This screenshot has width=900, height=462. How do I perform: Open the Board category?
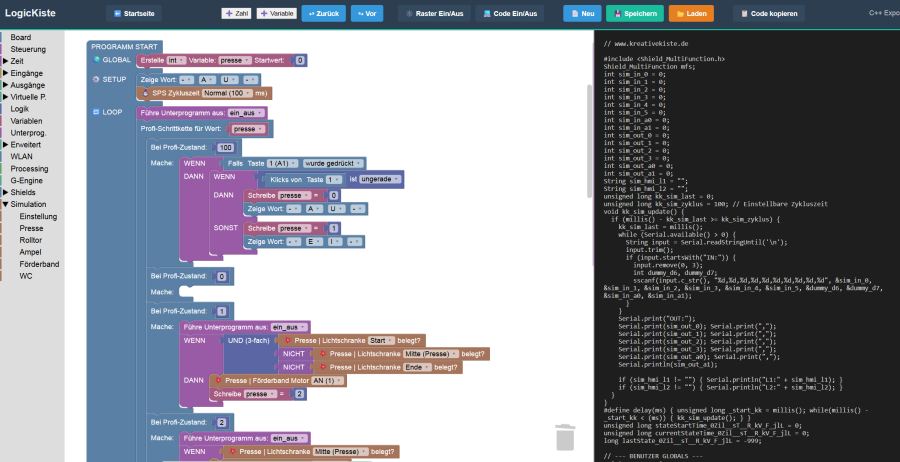coord(21,37)
